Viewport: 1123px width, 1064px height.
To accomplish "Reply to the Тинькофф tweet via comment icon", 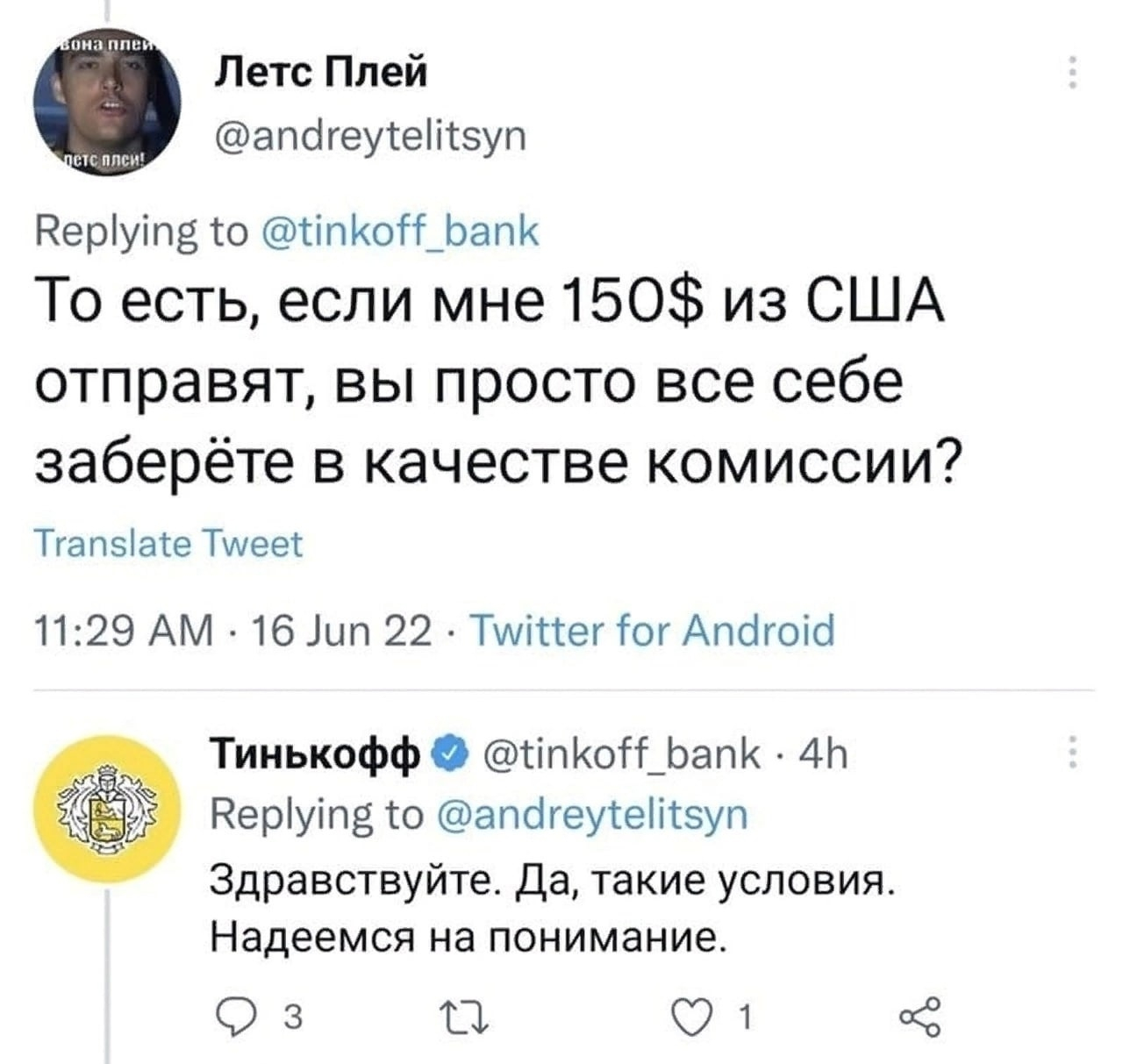I will 232,1018.
